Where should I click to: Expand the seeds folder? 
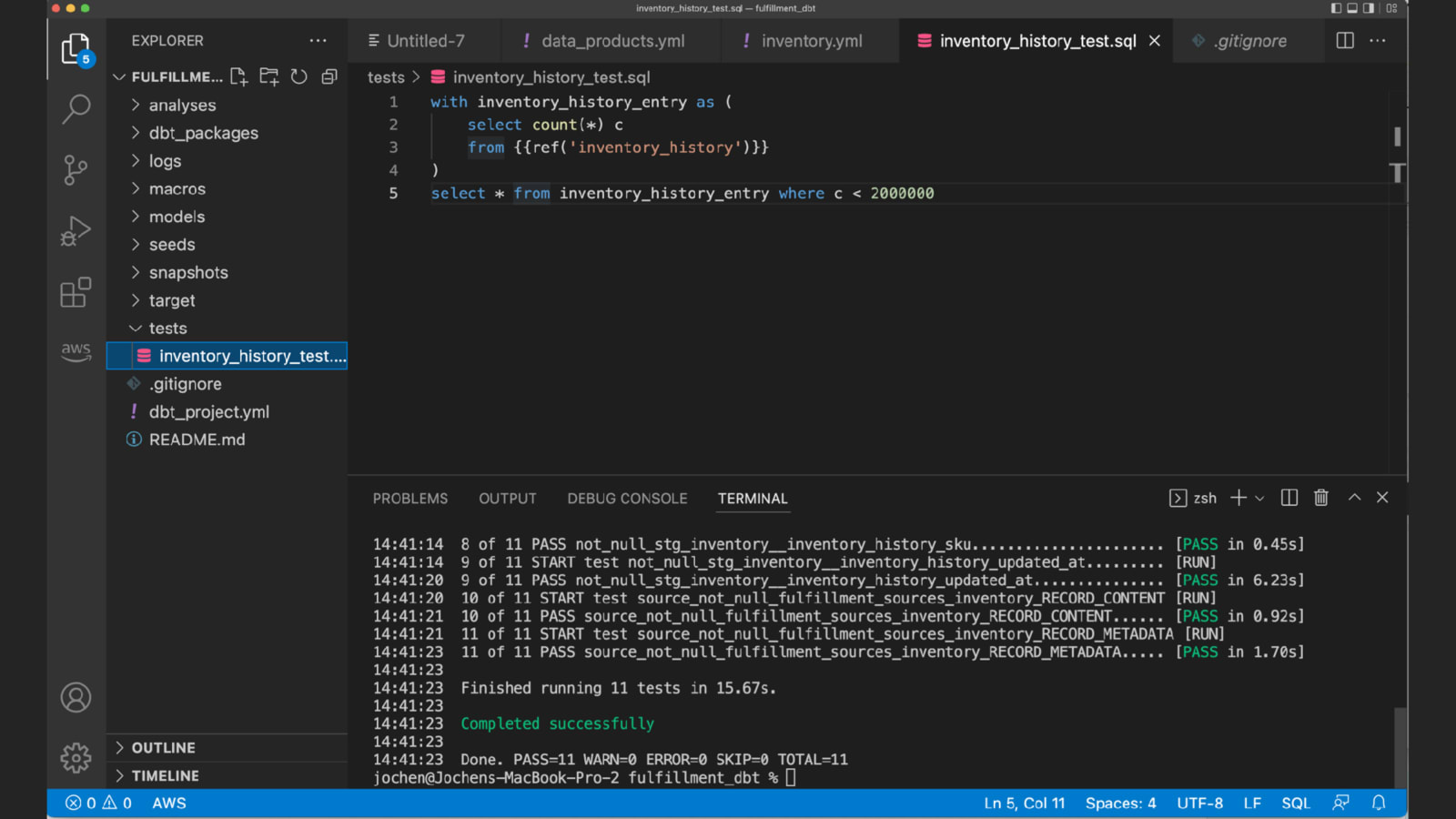click(227, 245)
